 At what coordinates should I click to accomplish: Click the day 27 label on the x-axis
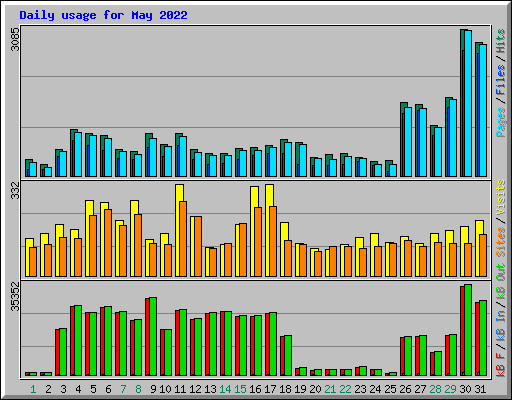coord(420,389)
